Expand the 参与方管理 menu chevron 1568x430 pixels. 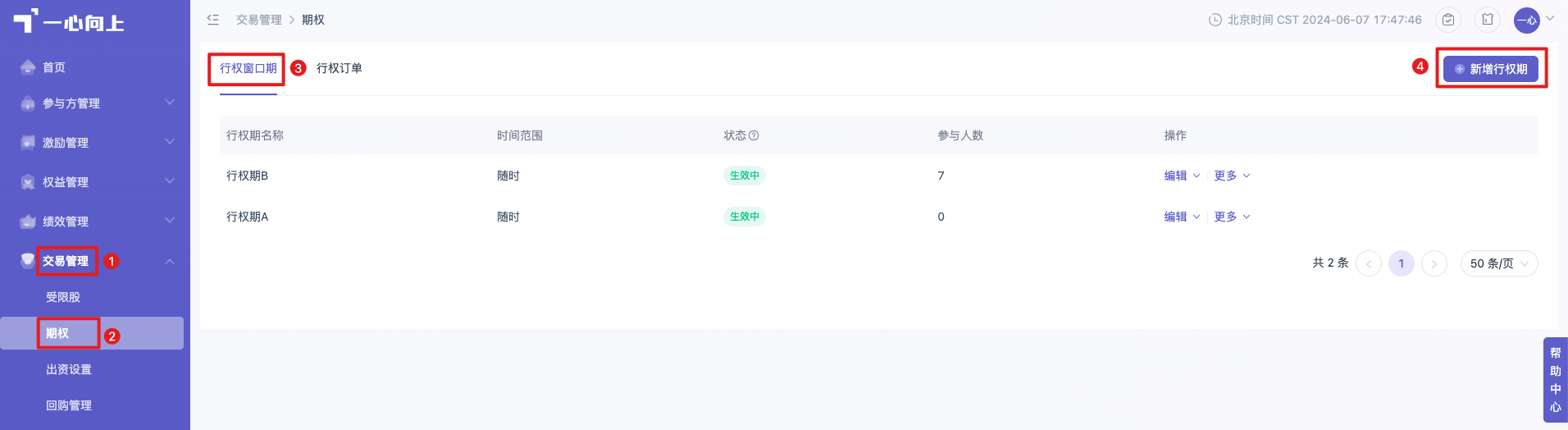pyautogui.click(x=170, y=103)
